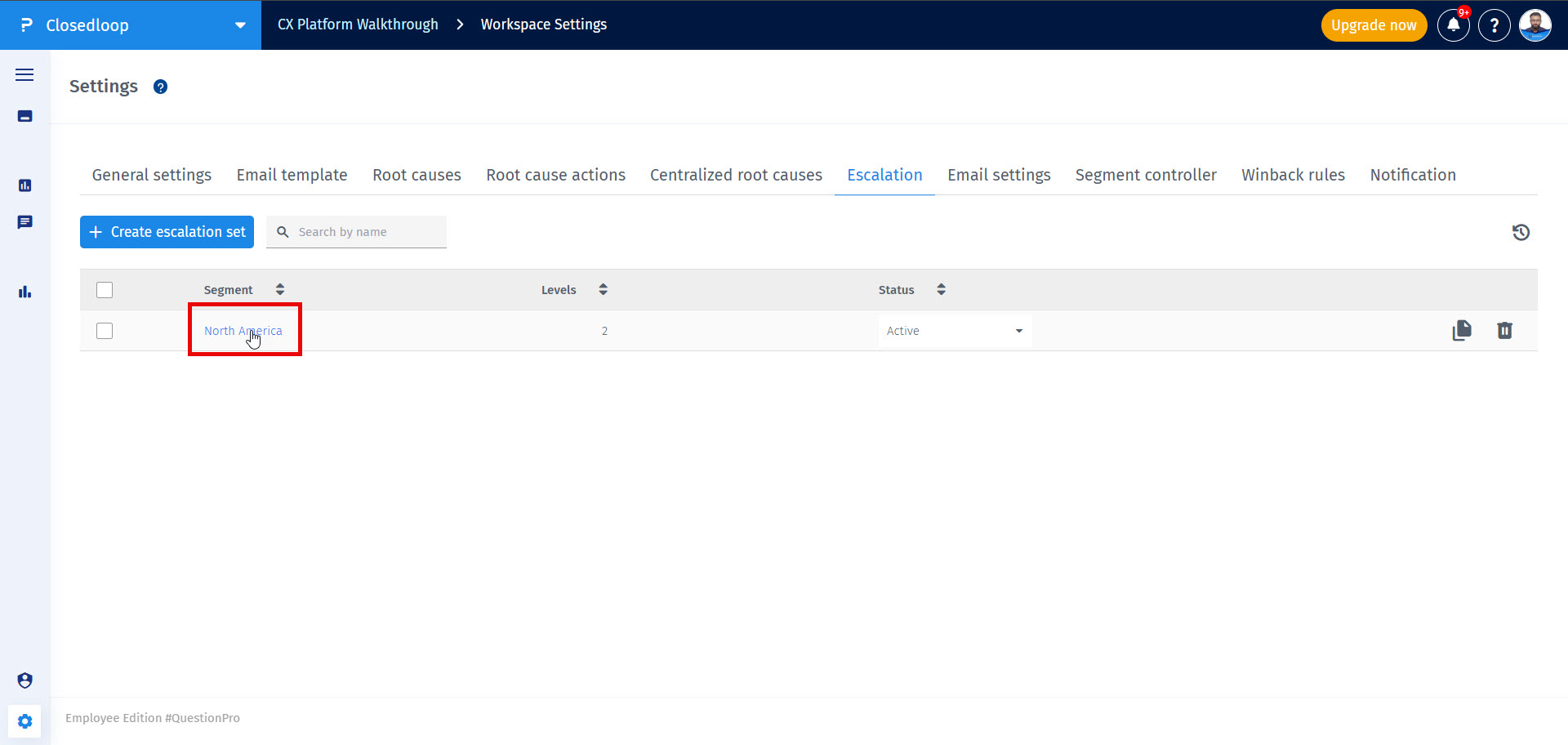This screenshot has width=1568, height=745.
Task: Open the Active status dropdown
Action: pos(953,331)
